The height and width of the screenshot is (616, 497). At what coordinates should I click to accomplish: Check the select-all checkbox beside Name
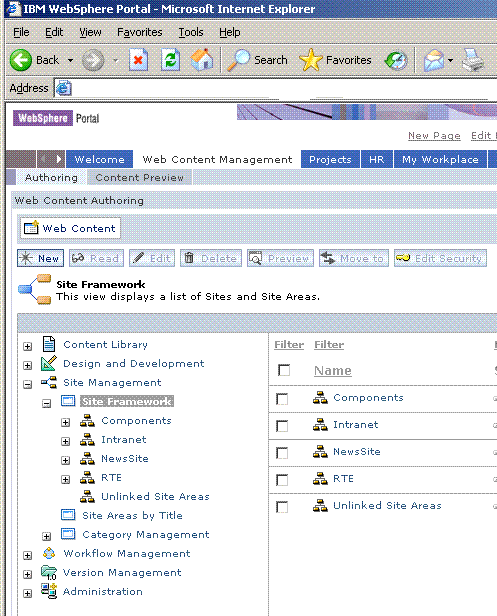pos(284,370)
